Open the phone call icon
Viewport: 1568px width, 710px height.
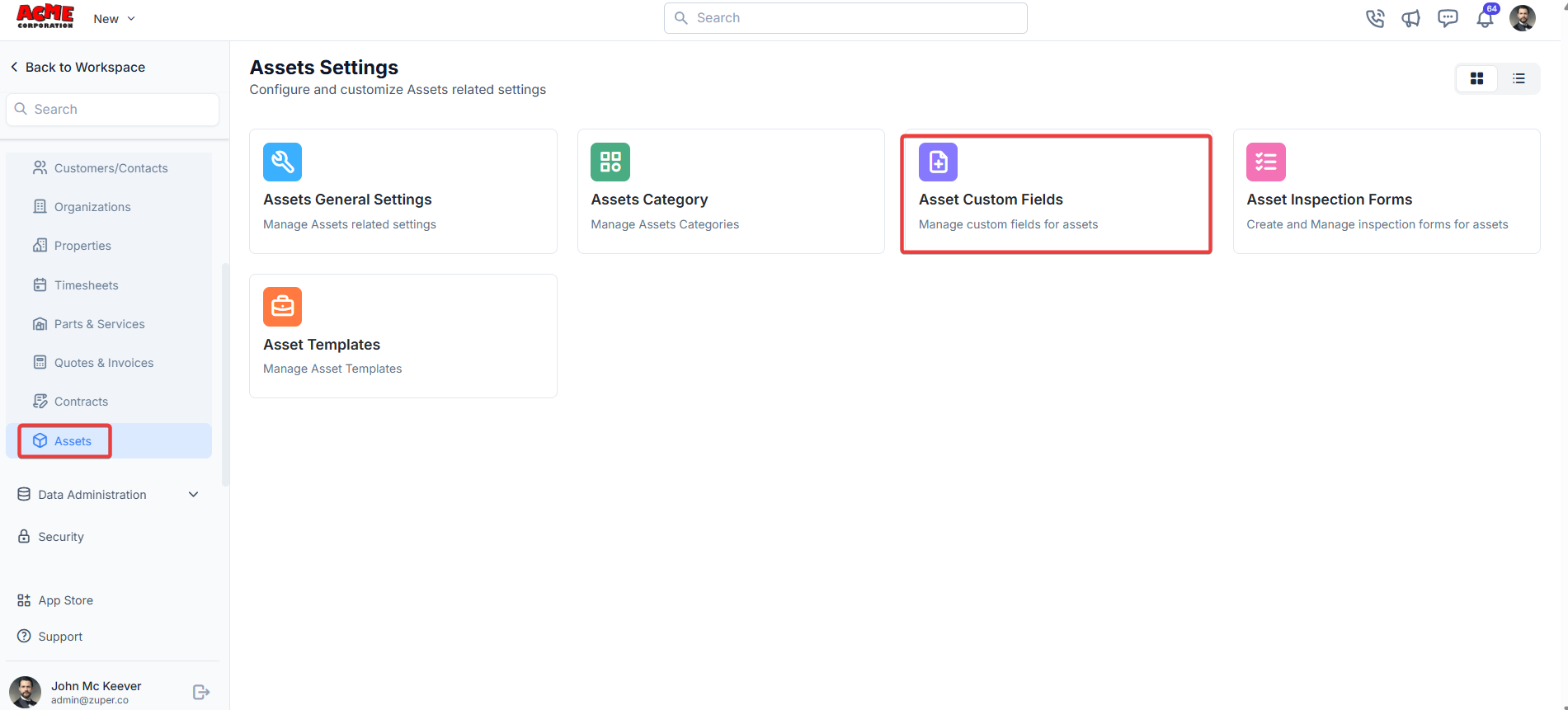(x=1375, y=18)
